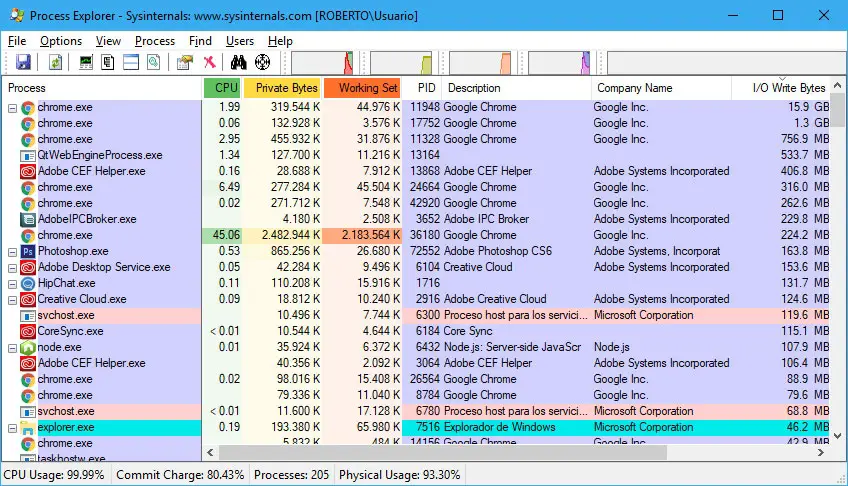The width and height of the screenshot is (848, 486).
Task: Sort by CPU column header
Action: tap(222, 88)
